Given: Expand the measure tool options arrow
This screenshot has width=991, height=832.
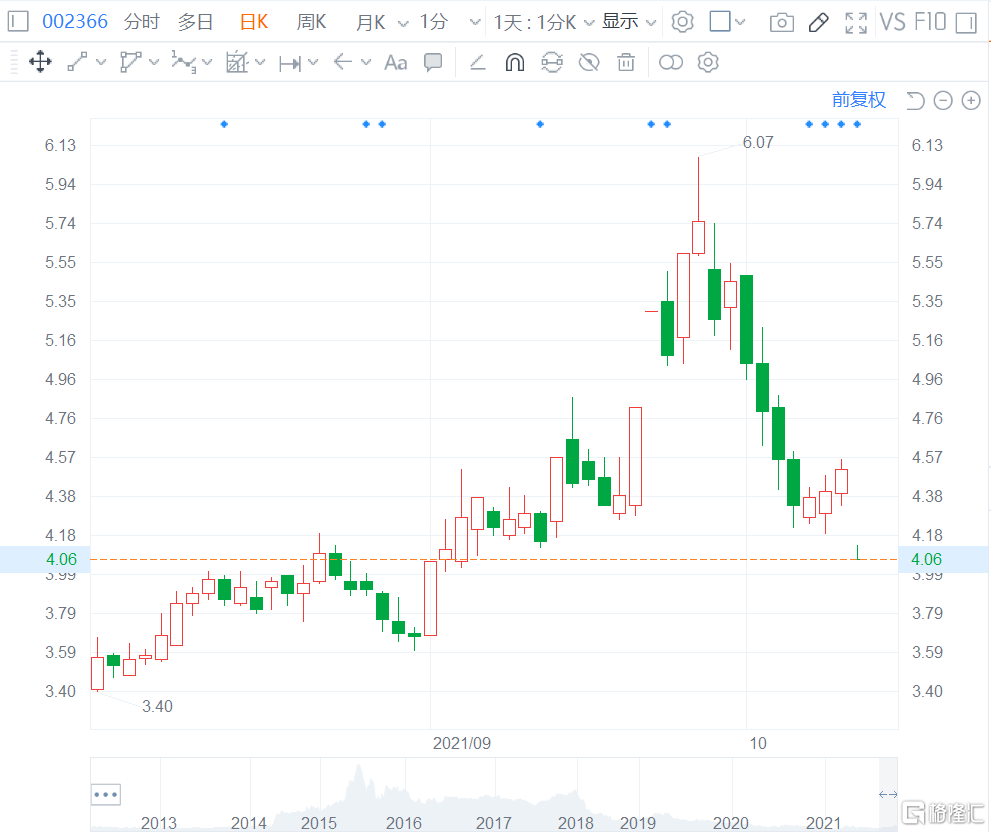Looking at the screenshot, I should click(313, 62).
